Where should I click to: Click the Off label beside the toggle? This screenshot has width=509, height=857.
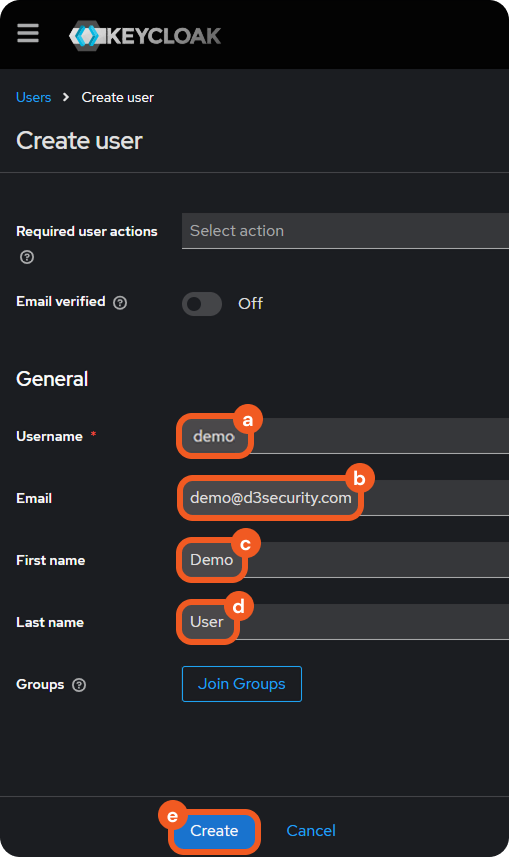(250, 303)
